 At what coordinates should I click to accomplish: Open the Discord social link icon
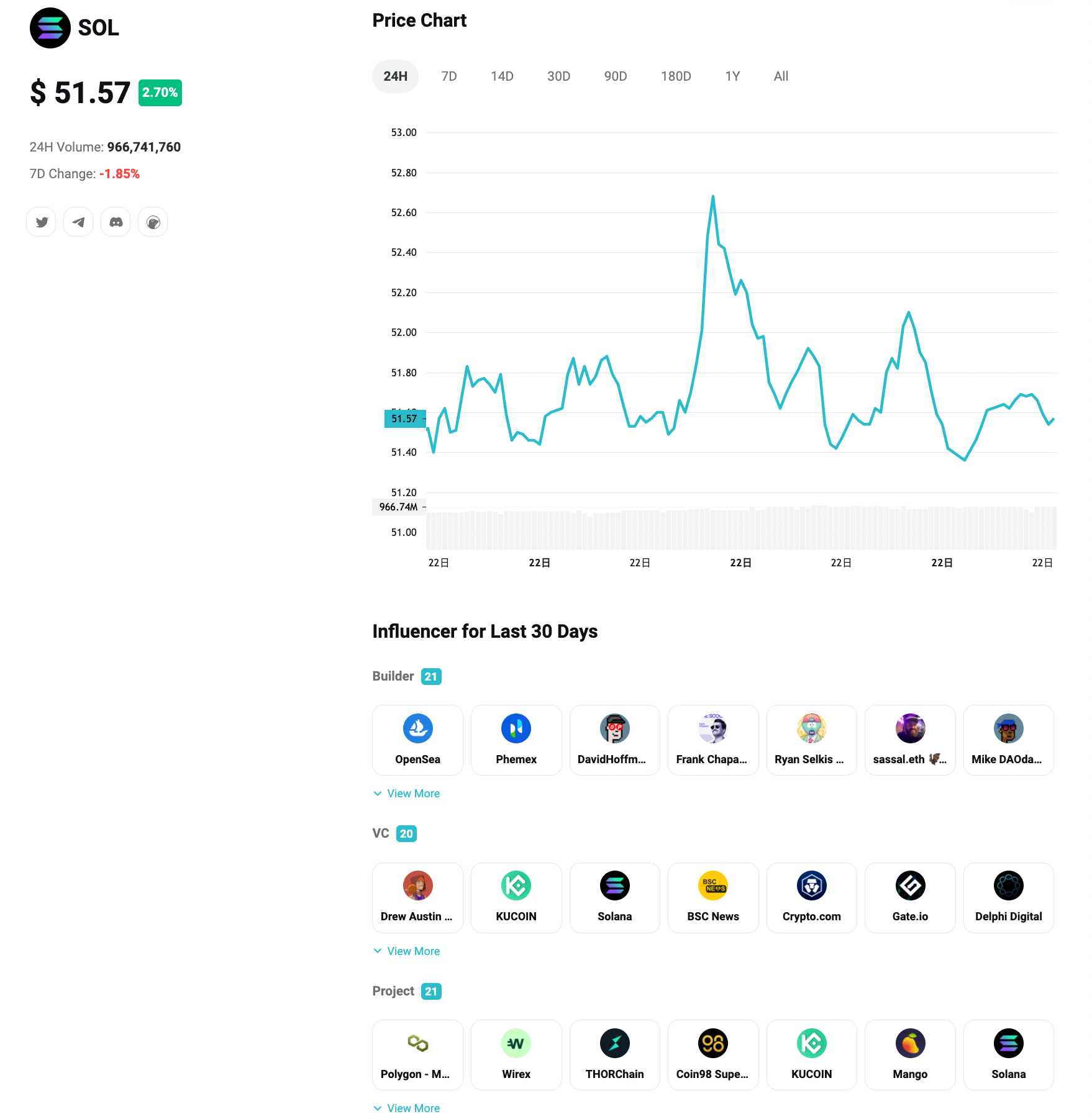[x=116, y=222]
